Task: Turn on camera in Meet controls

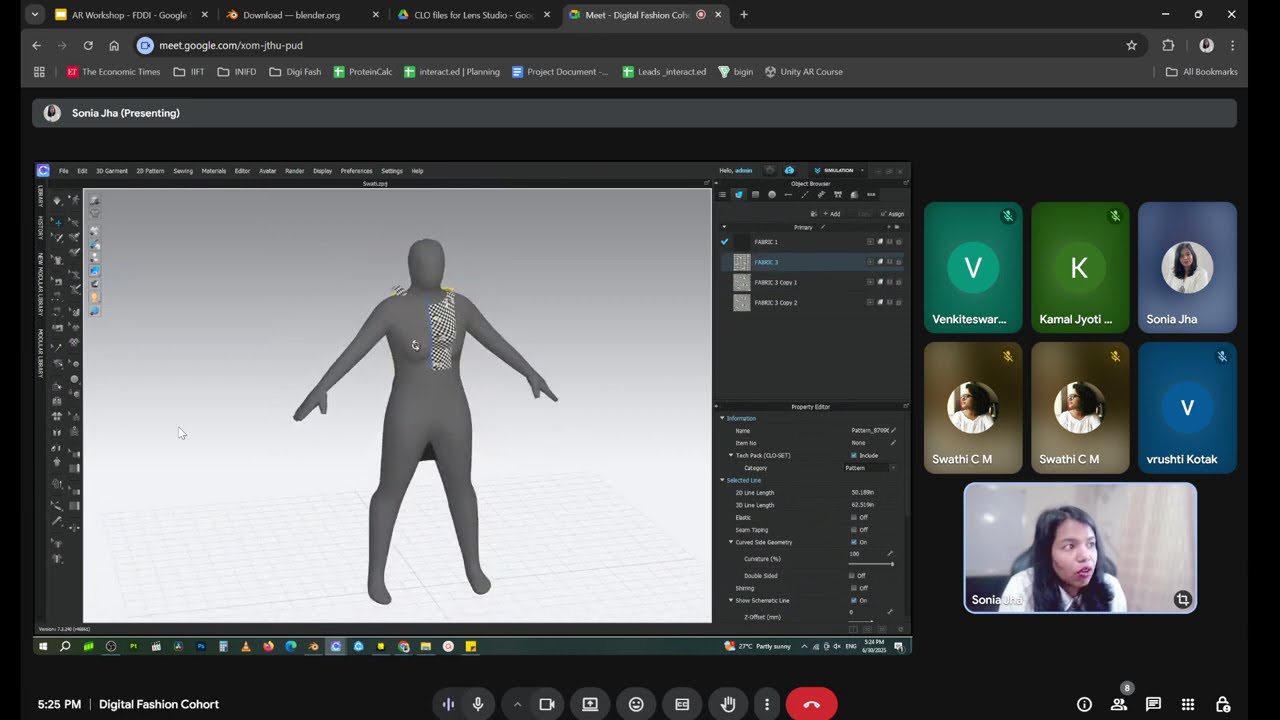Action: coord(547,704)
